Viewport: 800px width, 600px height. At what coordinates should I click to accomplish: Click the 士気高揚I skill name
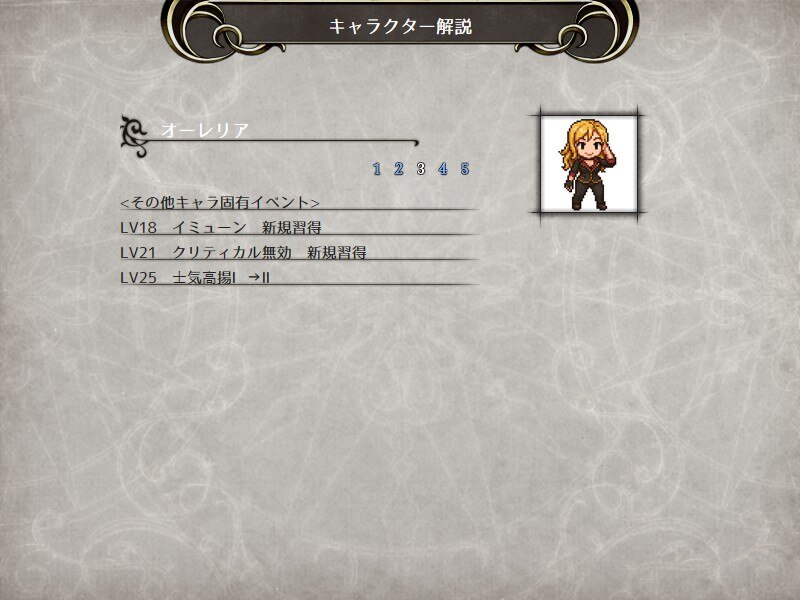point(204,278)
